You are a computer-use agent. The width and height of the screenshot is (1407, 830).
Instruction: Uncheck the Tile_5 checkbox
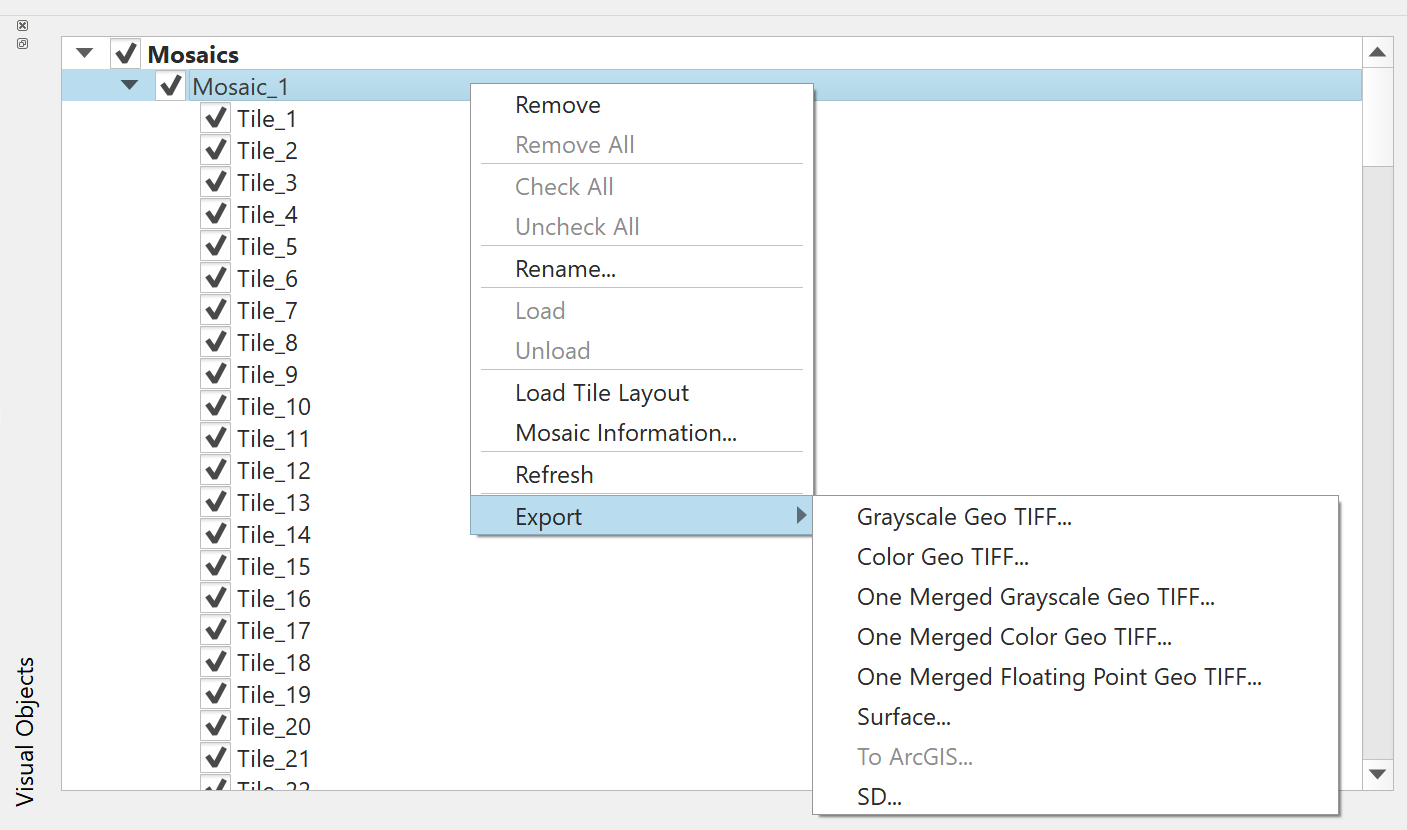(215, 246)
